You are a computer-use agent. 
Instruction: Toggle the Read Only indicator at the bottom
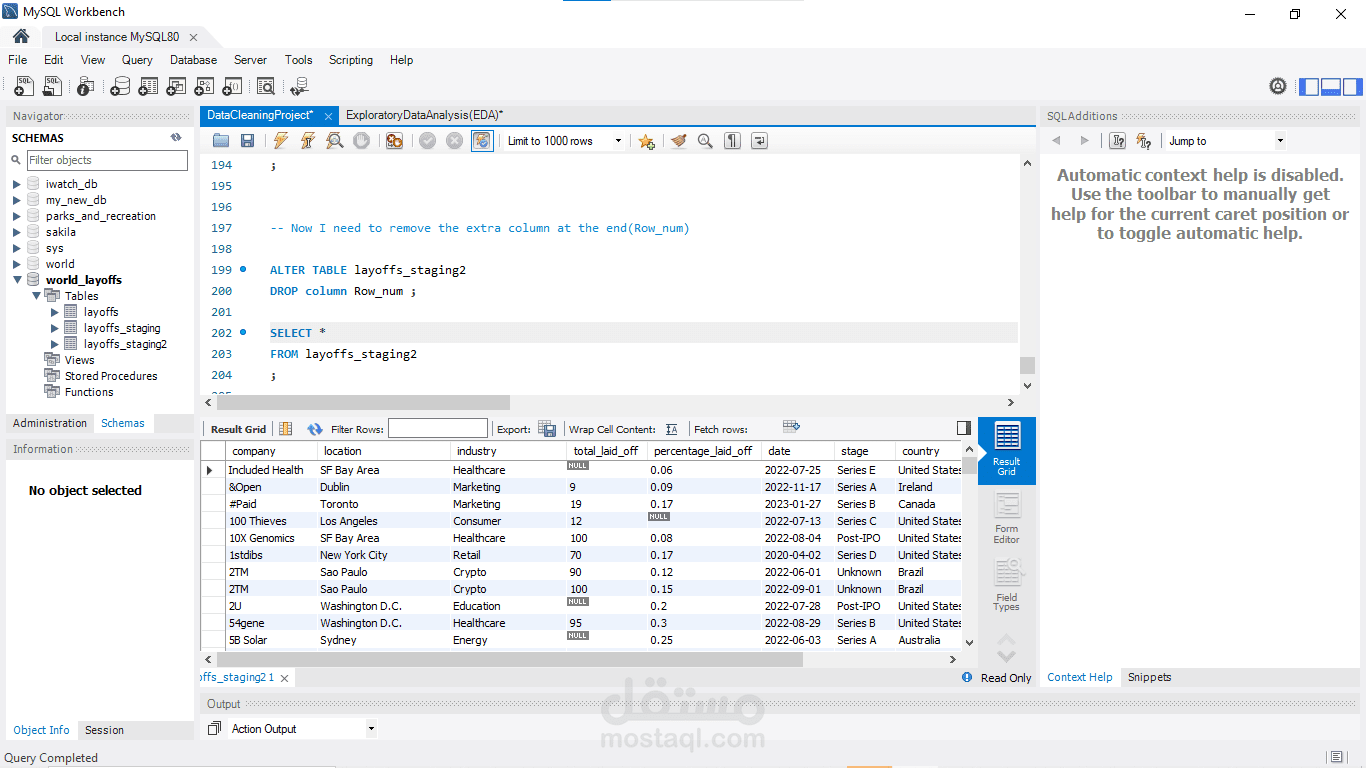tap(1004, 677)
